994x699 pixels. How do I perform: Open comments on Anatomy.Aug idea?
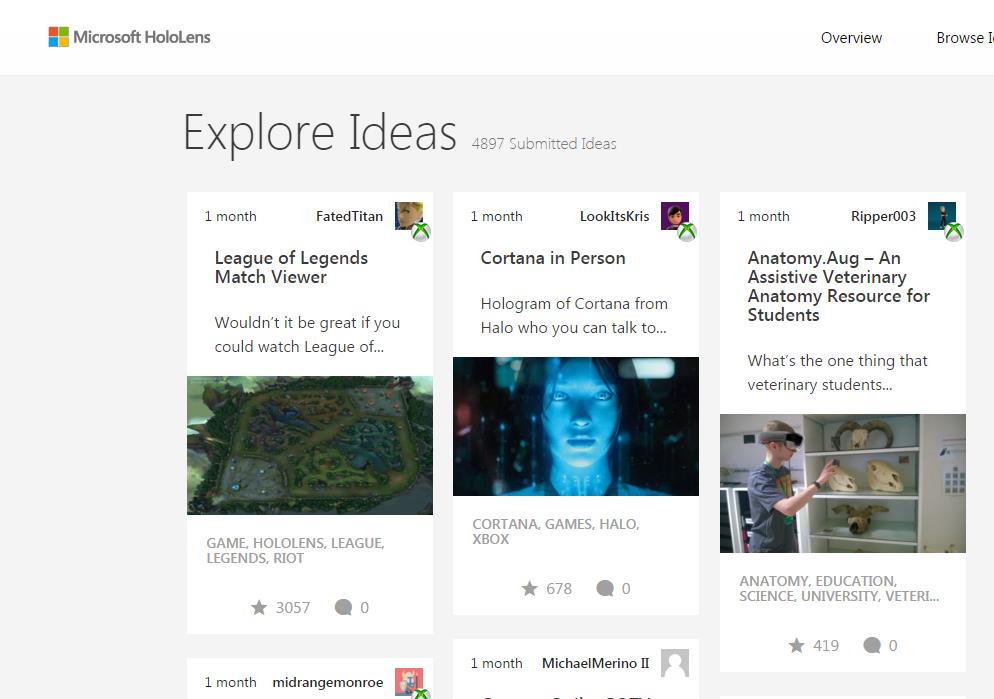(x=872, y=646)
